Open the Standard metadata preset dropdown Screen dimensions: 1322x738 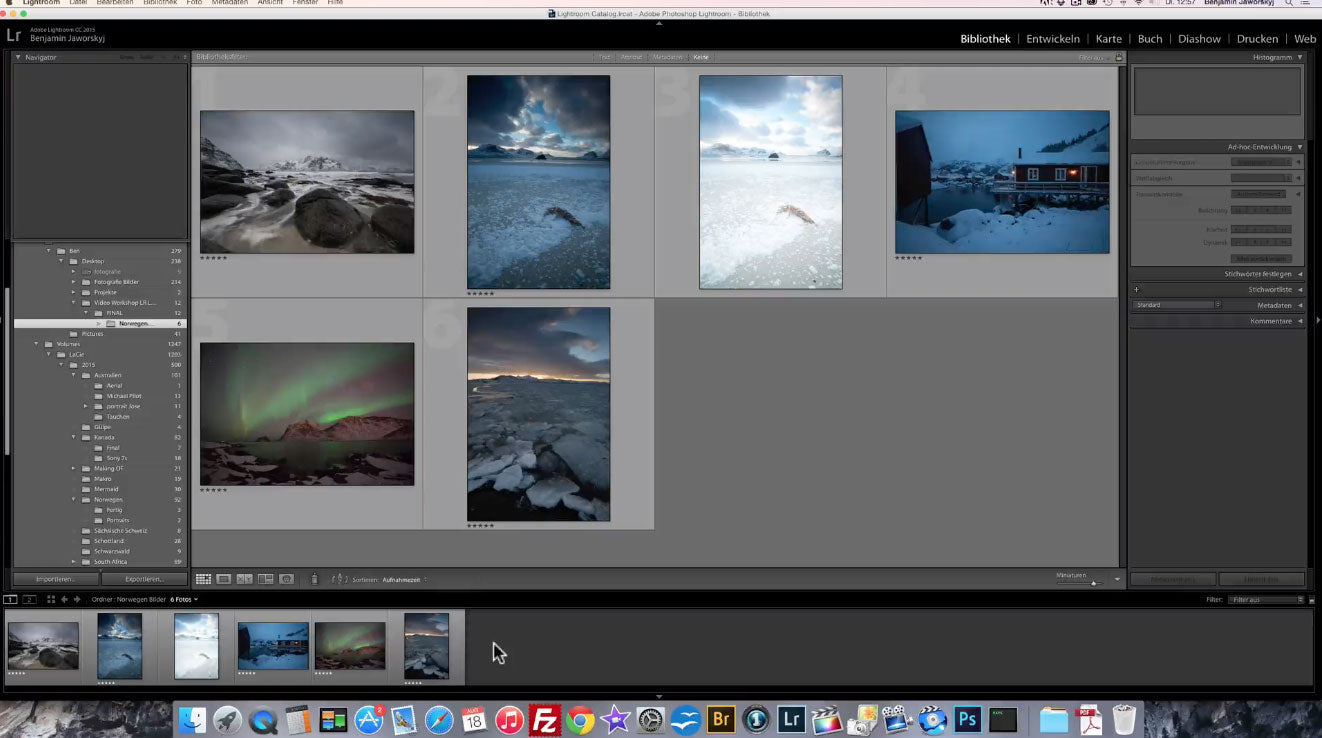tap(1177, 305)
